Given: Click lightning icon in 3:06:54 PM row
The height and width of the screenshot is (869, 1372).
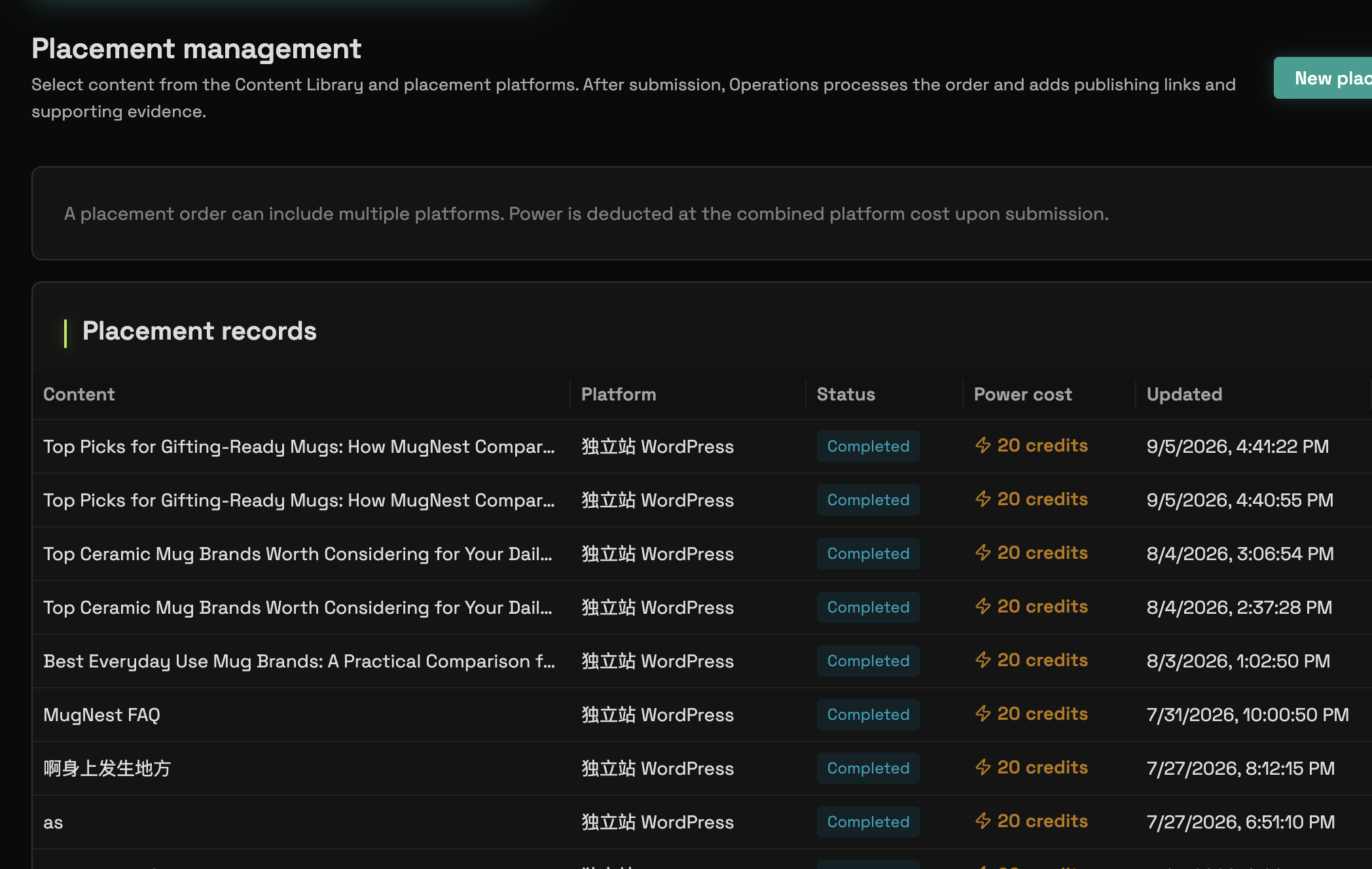Looking at the screenshot, I should (983, 552).
